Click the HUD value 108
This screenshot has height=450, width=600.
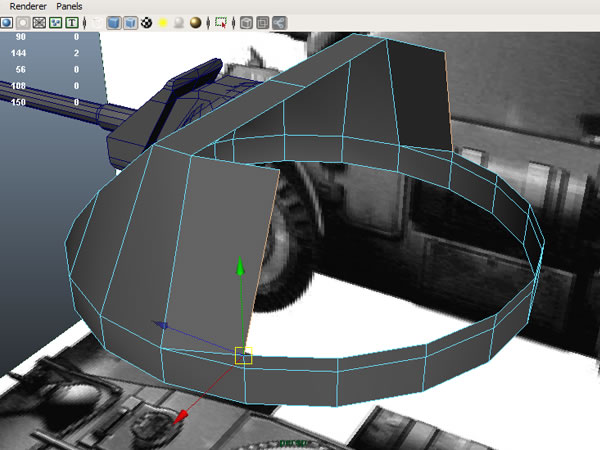(18, 86)
